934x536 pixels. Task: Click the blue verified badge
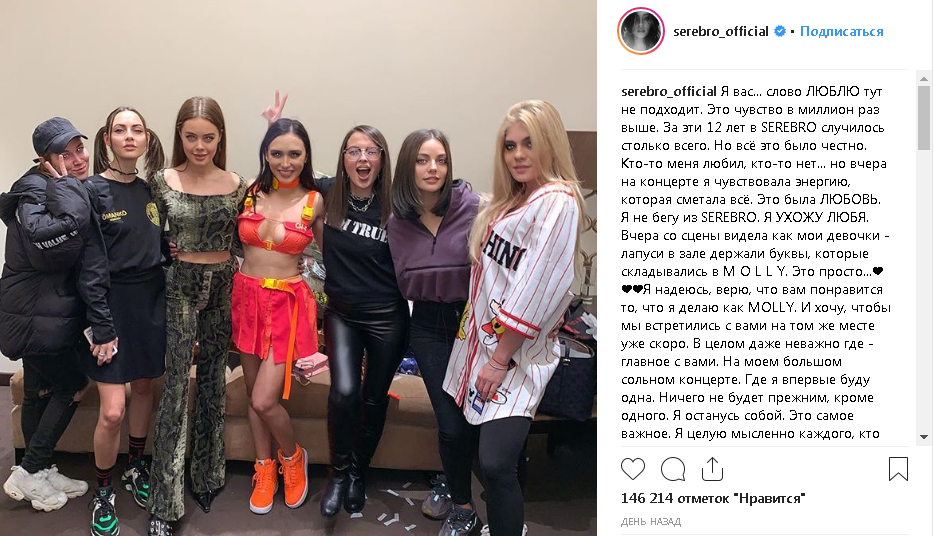pos(780,31)
